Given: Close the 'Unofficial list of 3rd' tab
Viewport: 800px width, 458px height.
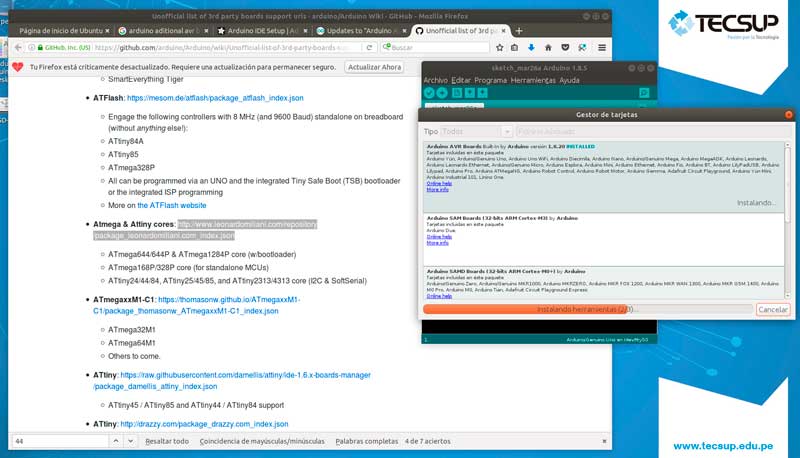Looking at the screenshot, I should point(504,31).
